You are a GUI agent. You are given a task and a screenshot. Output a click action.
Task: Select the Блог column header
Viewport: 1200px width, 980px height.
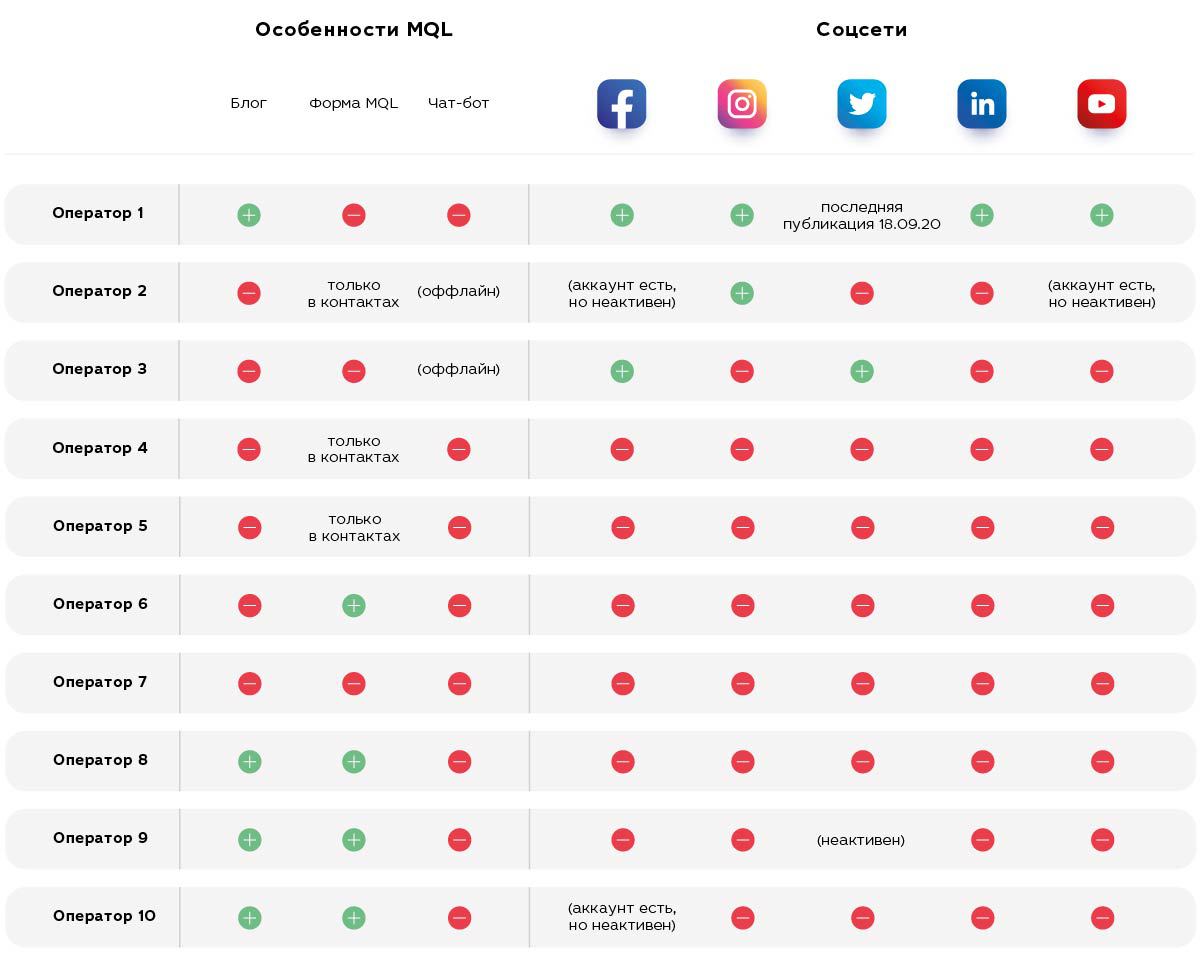tap(249, 103)
